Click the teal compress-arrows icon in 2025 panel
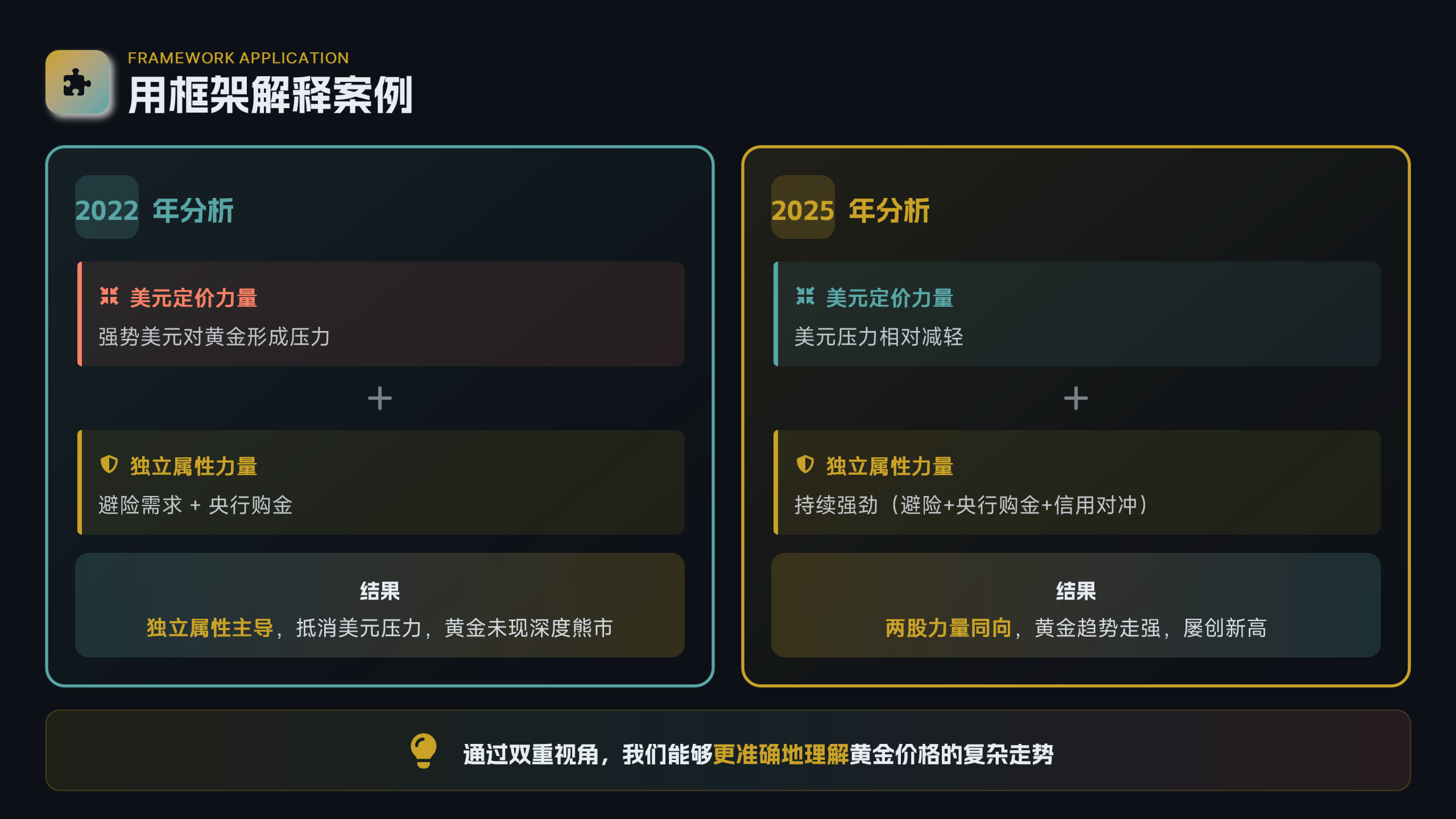The height and width of the screenshot is (819, 1456). click(805, 296)
